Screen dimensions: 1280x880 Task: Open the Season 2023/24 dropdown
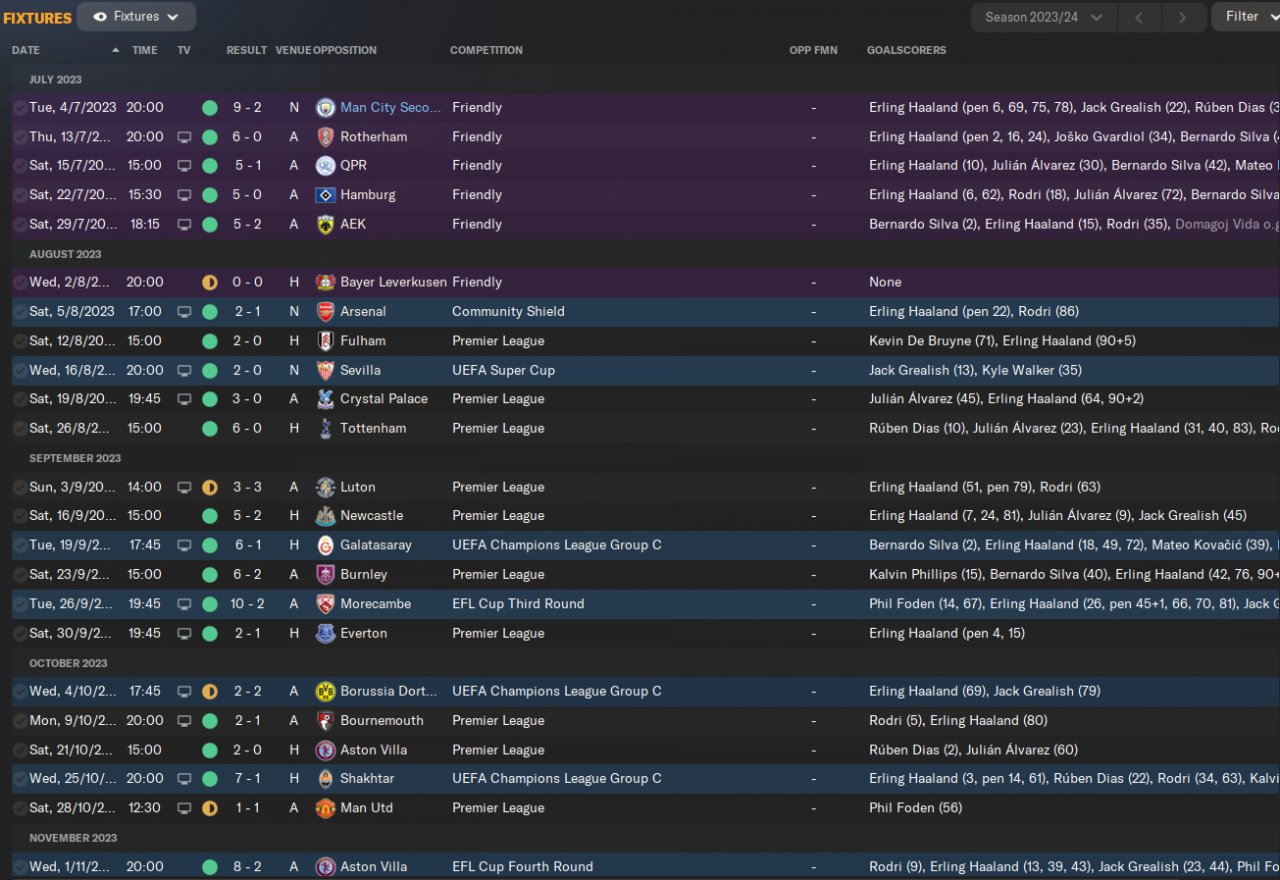coord(1043,17)
